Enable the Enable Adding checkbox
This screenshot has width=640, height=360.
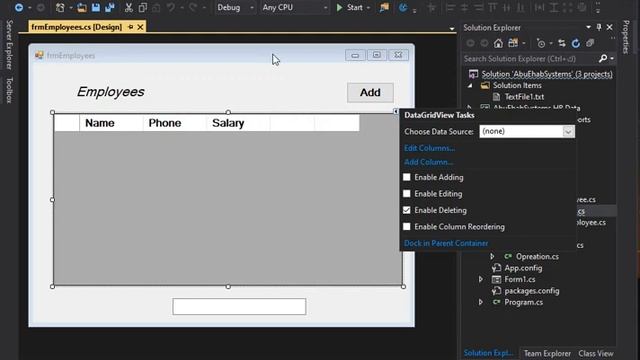407,177
